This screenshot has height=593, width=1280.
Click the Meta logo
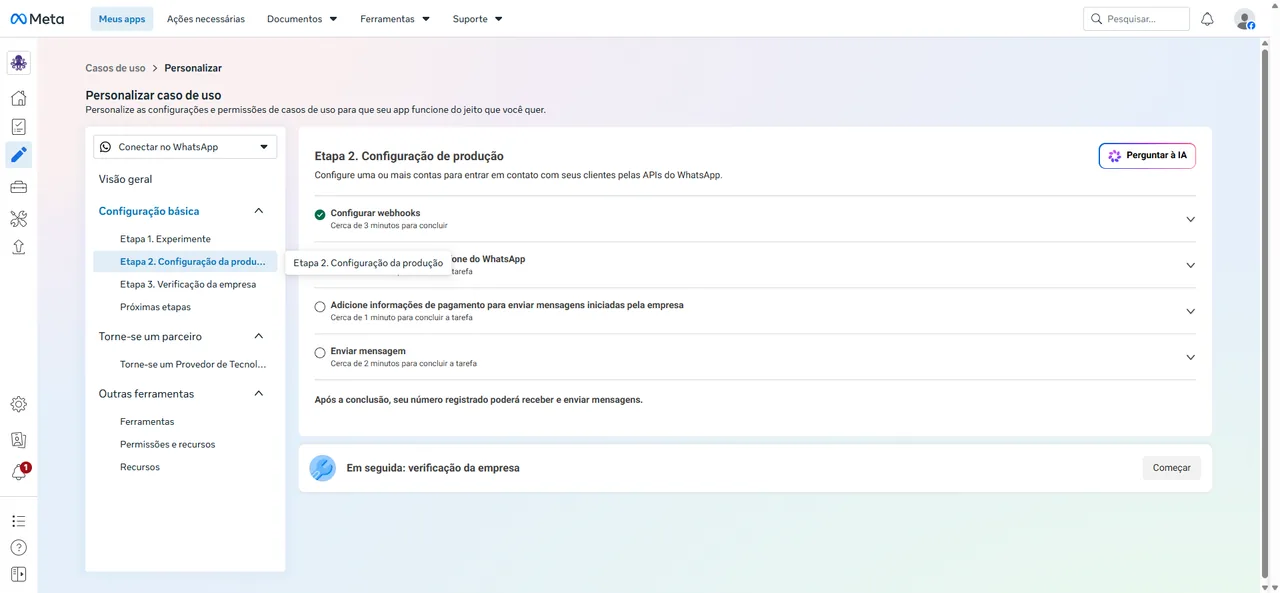[x=37, y=19]
